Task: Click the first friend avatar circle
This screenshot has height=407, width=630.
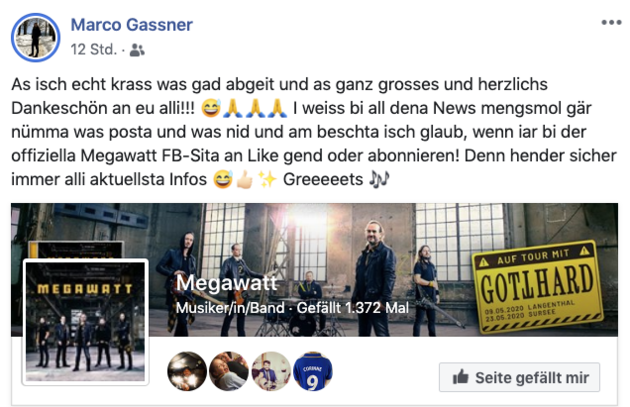Action: click(x=187, y=371)
